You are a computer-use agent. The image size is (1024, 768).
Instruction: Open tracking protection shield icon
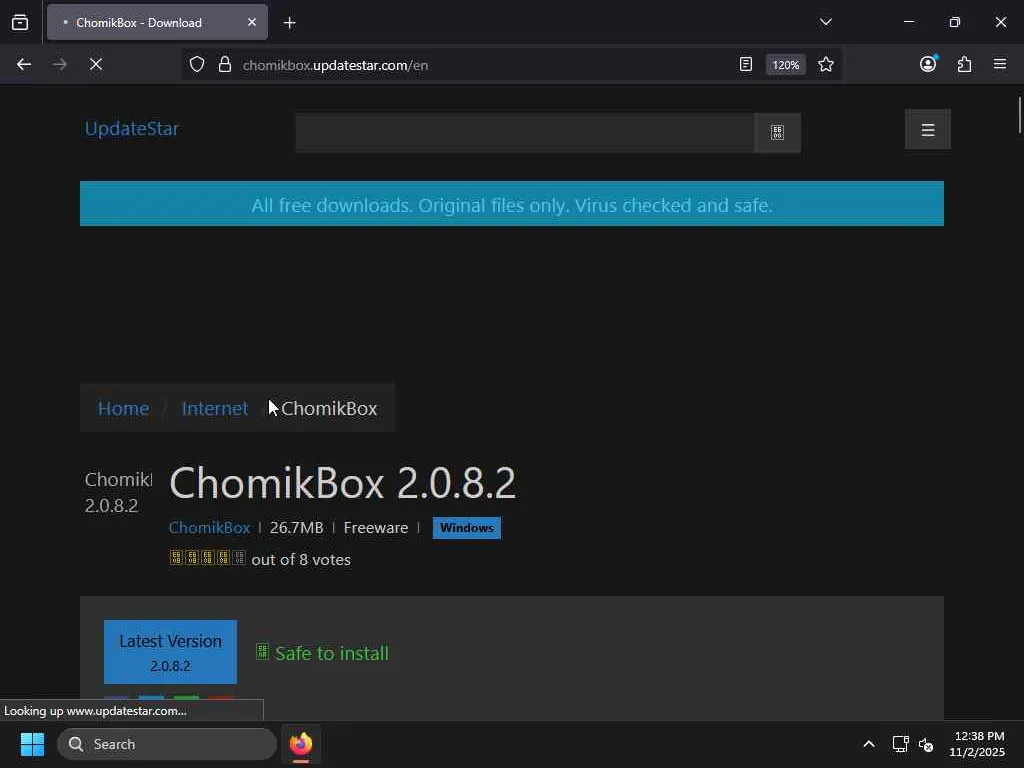pos(197,65)
